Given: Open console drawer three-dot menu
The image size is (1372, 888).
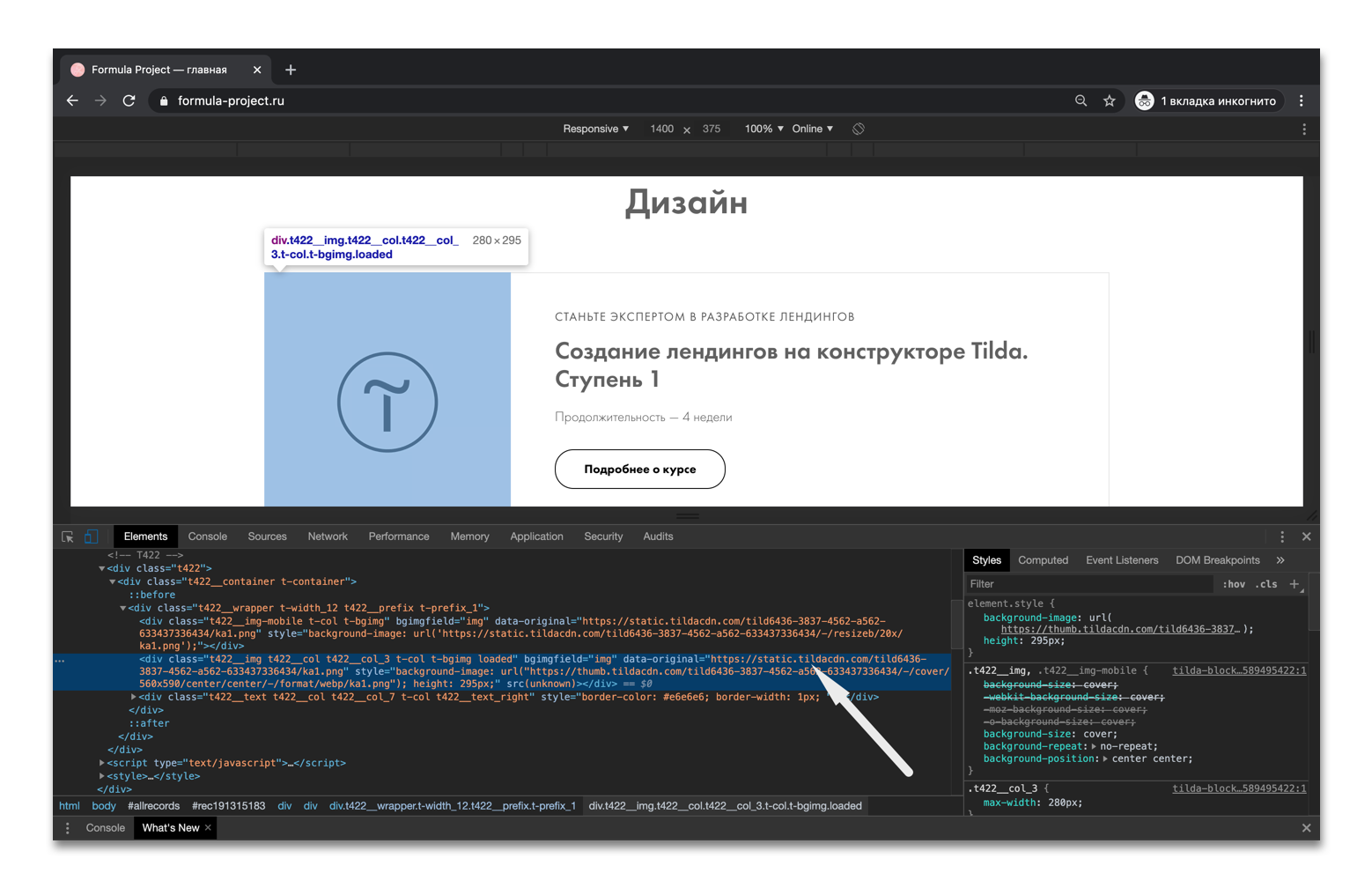Looking at the screenshot, I should point(68,828).
